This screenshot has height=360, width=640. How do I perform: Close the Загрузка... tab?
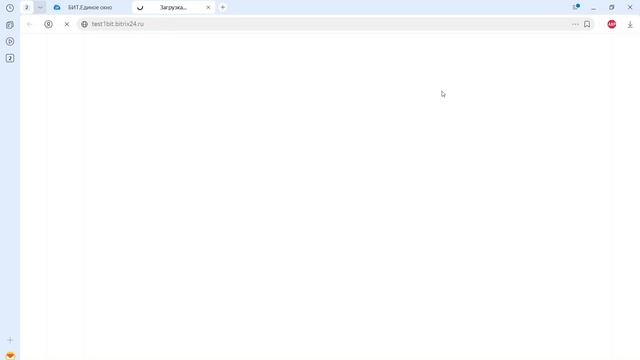click(208, 7)
